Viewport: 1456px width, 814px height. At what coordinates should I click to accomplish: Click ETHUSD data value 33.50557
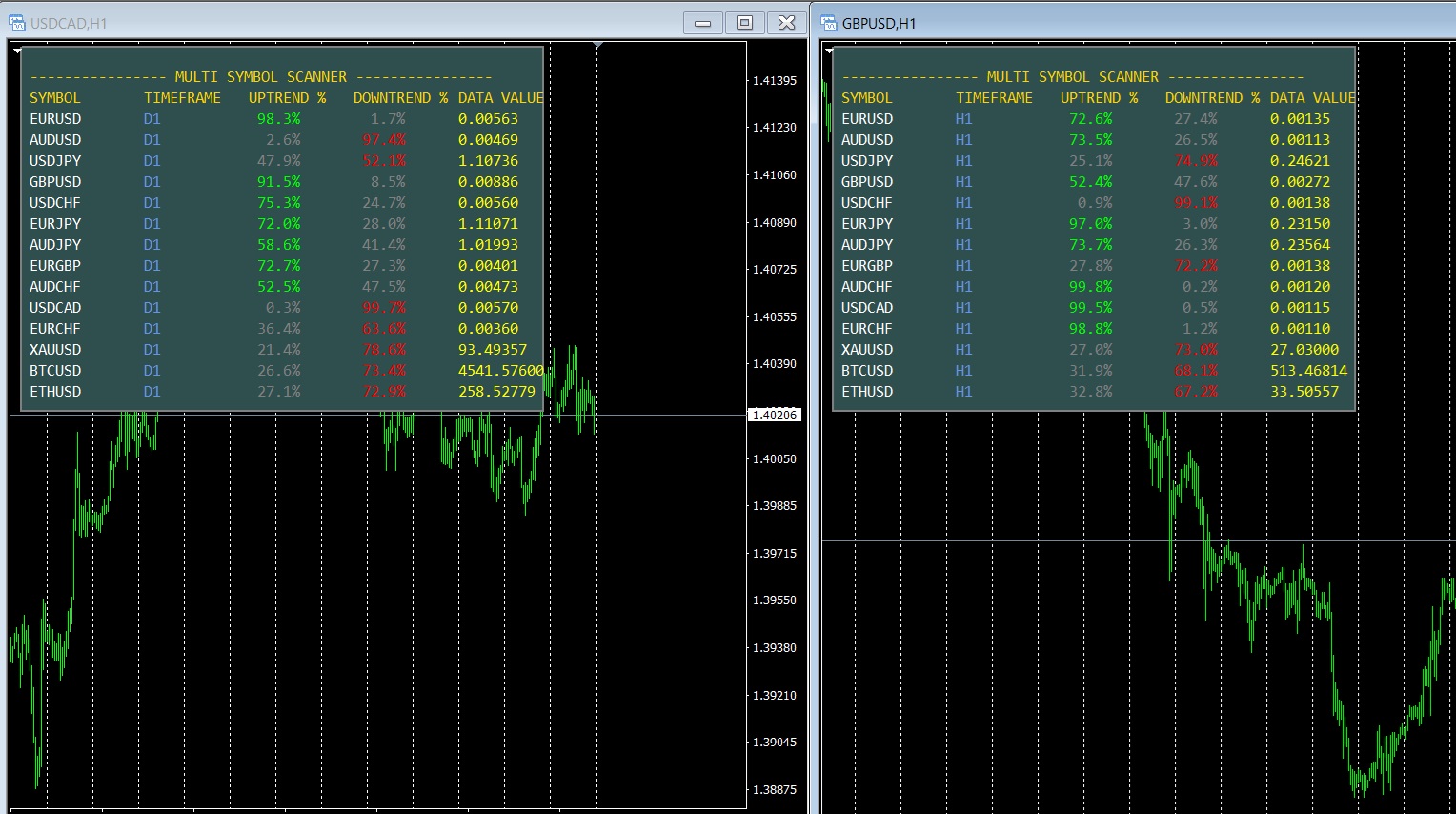pos(1304,392)
